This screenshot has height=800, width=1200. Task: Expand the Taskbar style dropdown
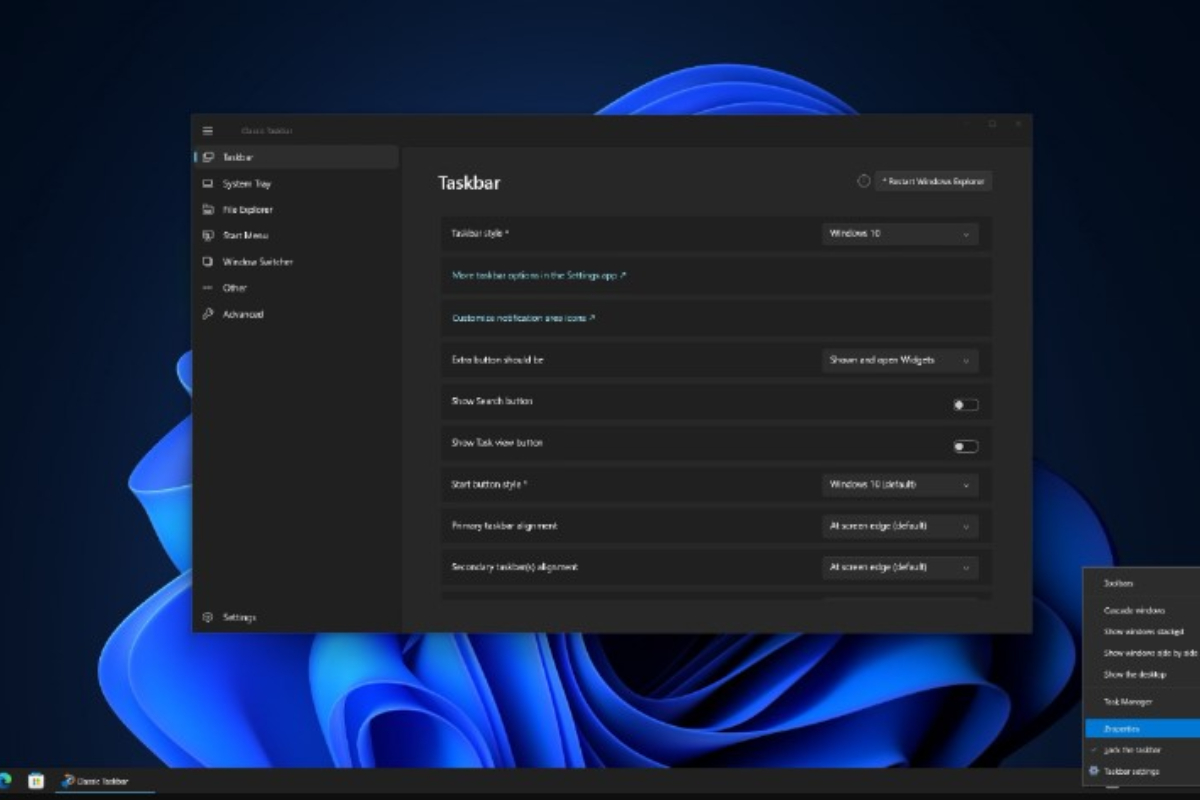[899, 234]
